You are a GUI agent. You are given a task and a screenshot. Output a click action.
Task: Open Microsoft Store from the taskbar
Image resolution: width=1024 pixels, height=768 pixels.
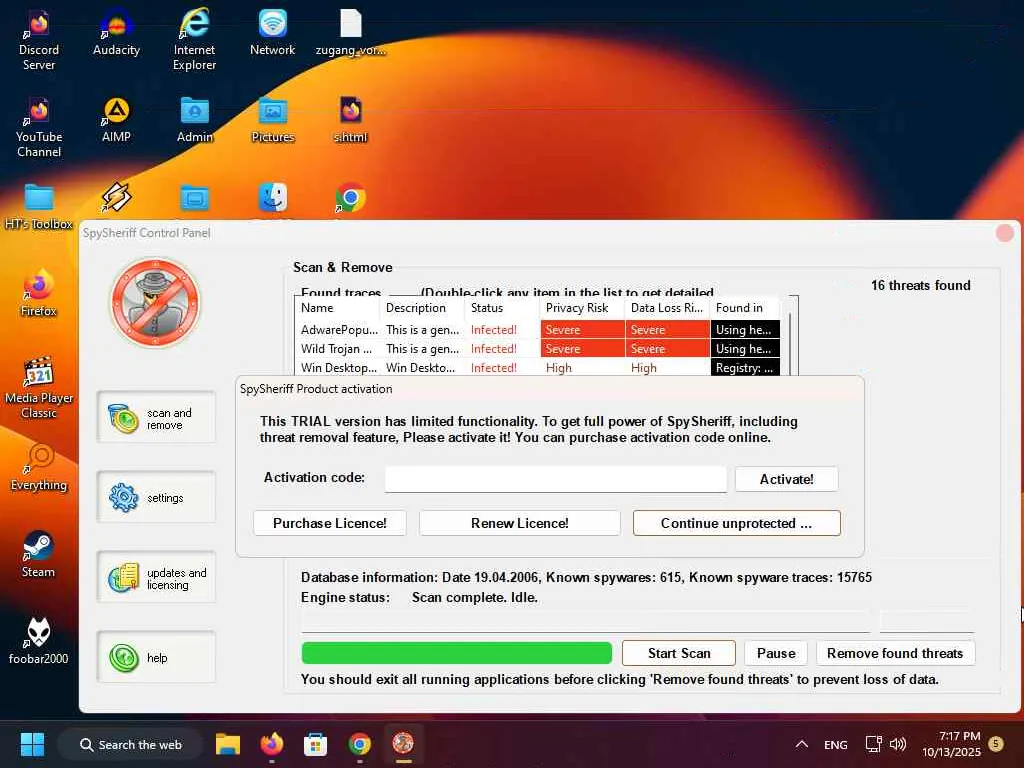point(315,744)
